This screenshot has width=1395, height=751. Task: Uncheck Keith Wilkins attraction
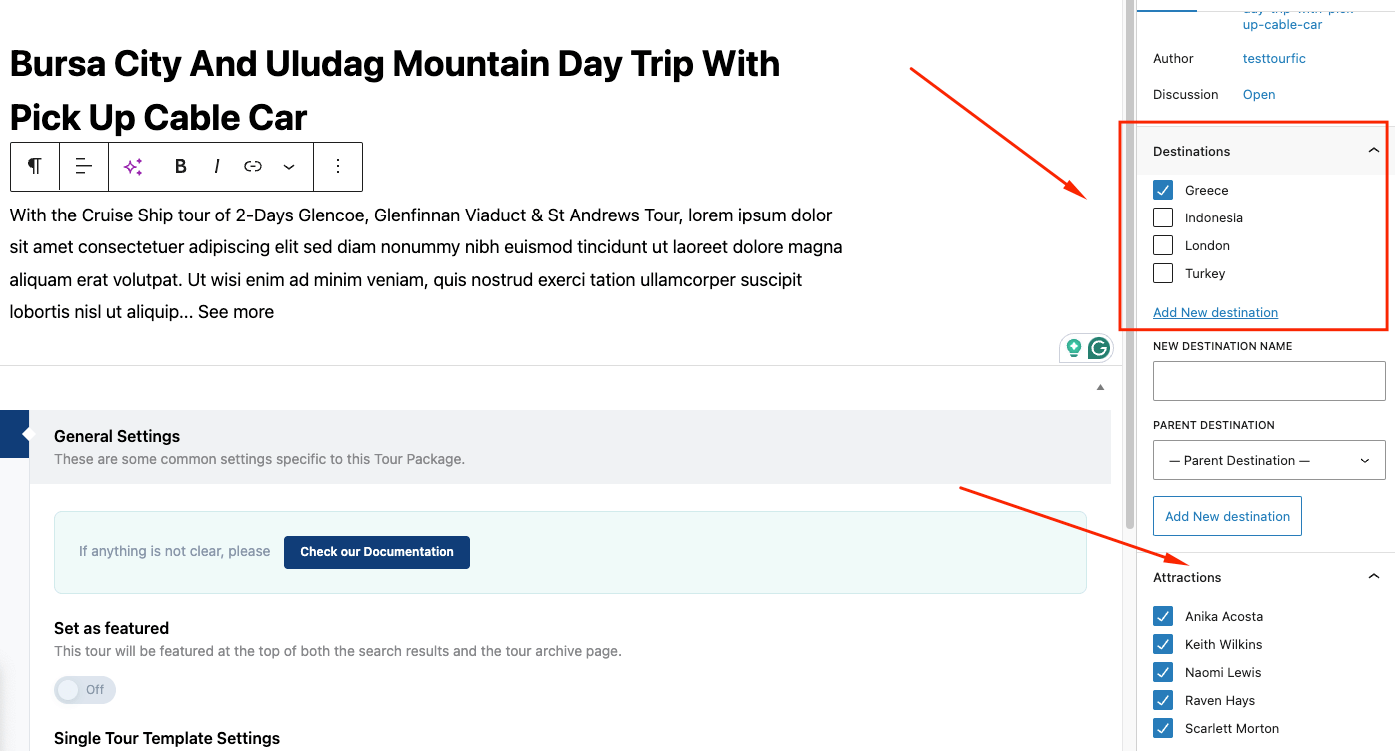click(x=1163, y=644)
